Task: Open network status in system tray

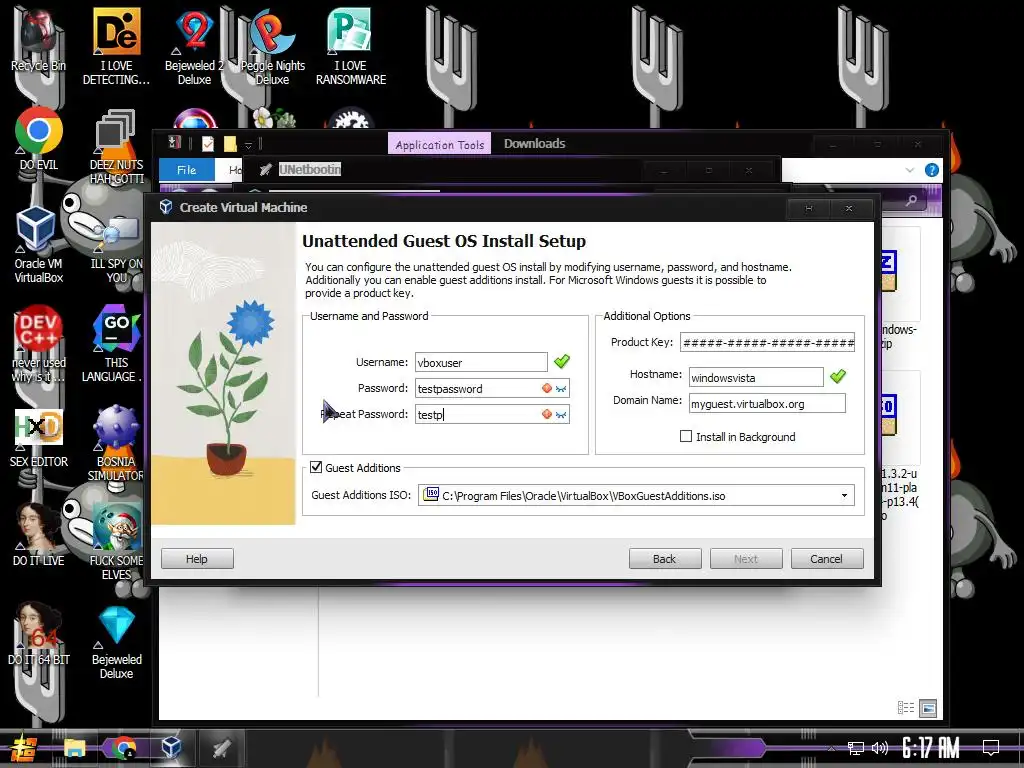Action: click(x=856, y=748)
